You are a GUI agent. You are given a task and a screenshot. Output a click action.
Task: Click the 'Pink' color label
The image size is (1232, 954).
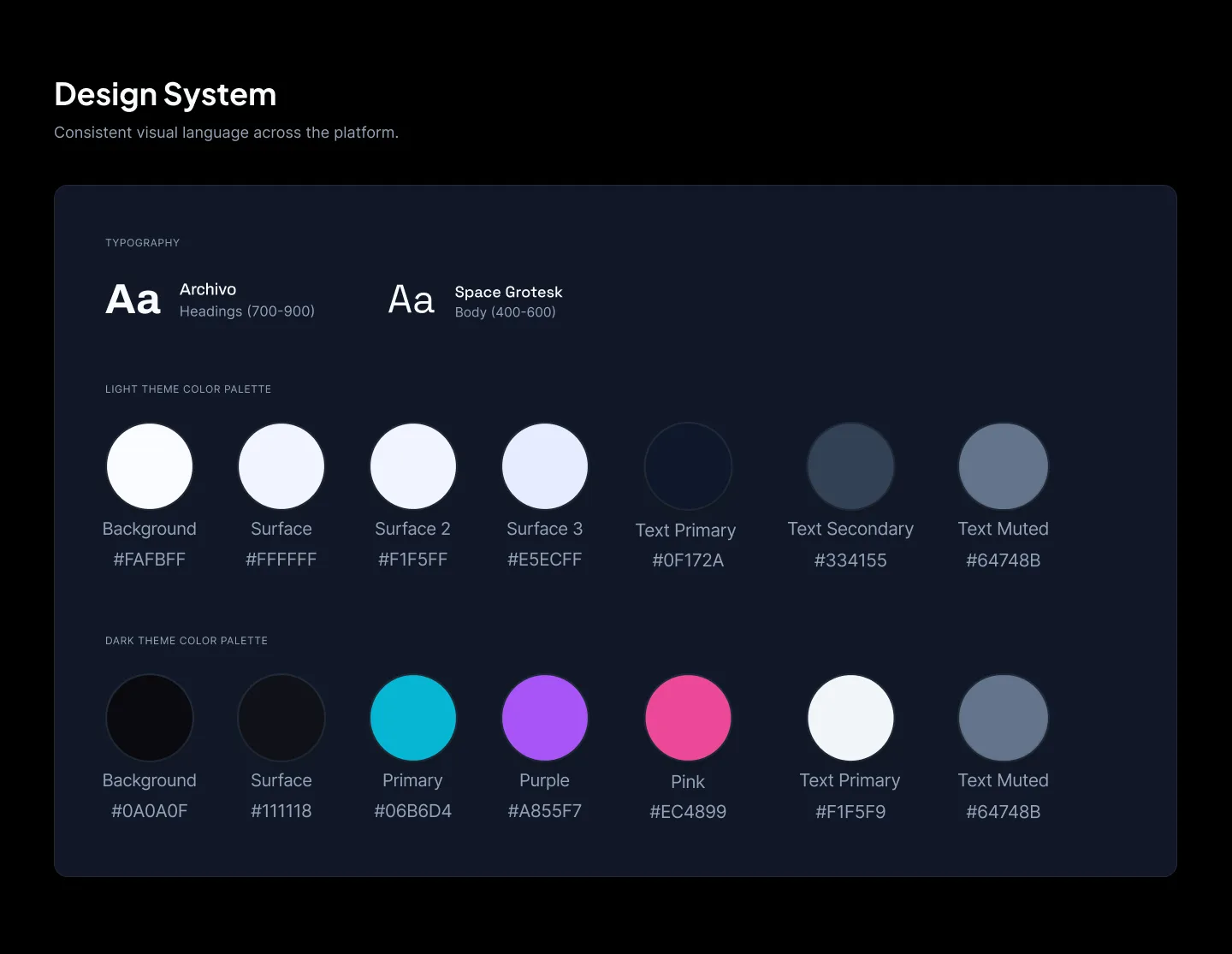tap(688, 782)
